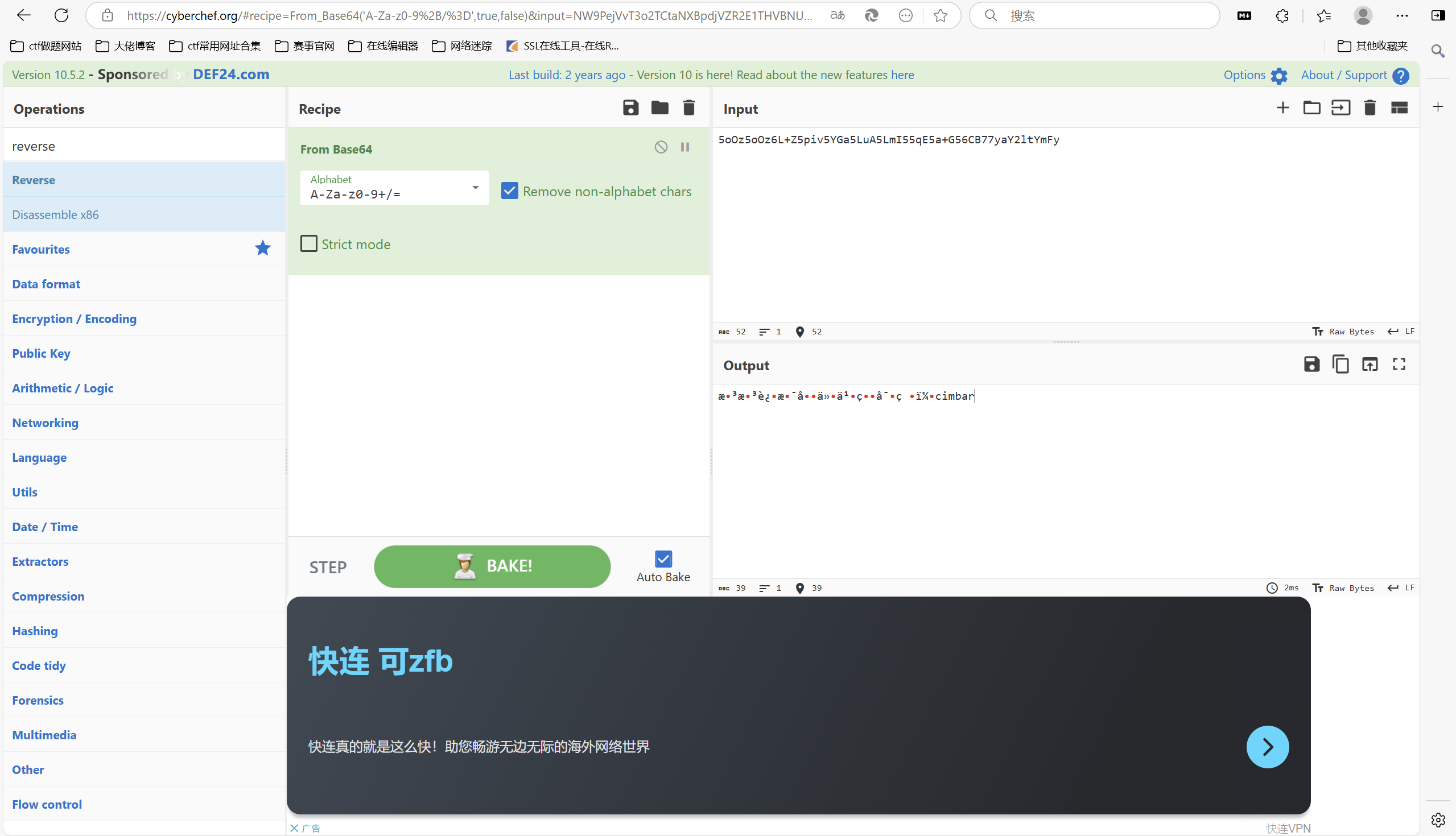Expand the Utils category

(x=144, y=492)
